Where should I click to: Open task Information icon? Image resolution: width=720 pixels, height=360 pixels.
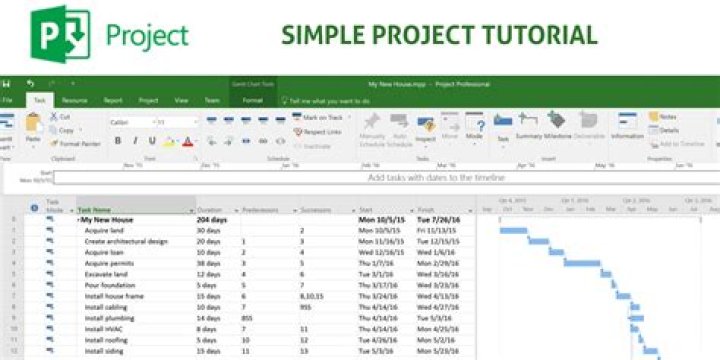click(x=627, y=121)
